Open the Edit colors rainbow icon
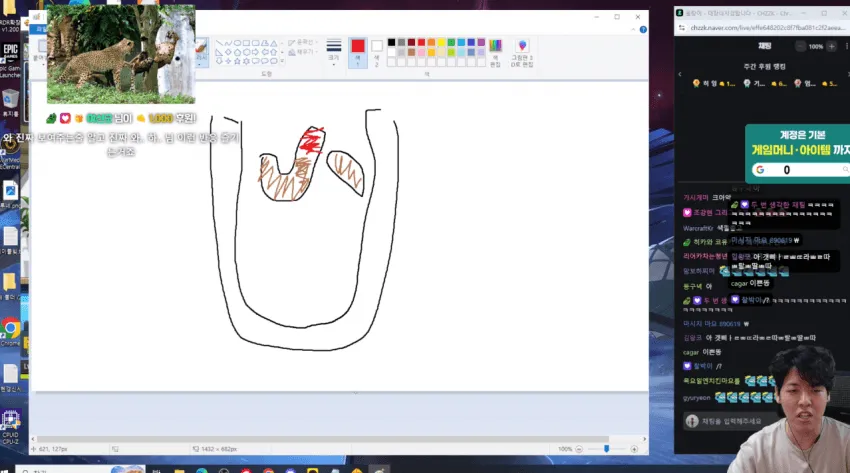 pos(495,52)
